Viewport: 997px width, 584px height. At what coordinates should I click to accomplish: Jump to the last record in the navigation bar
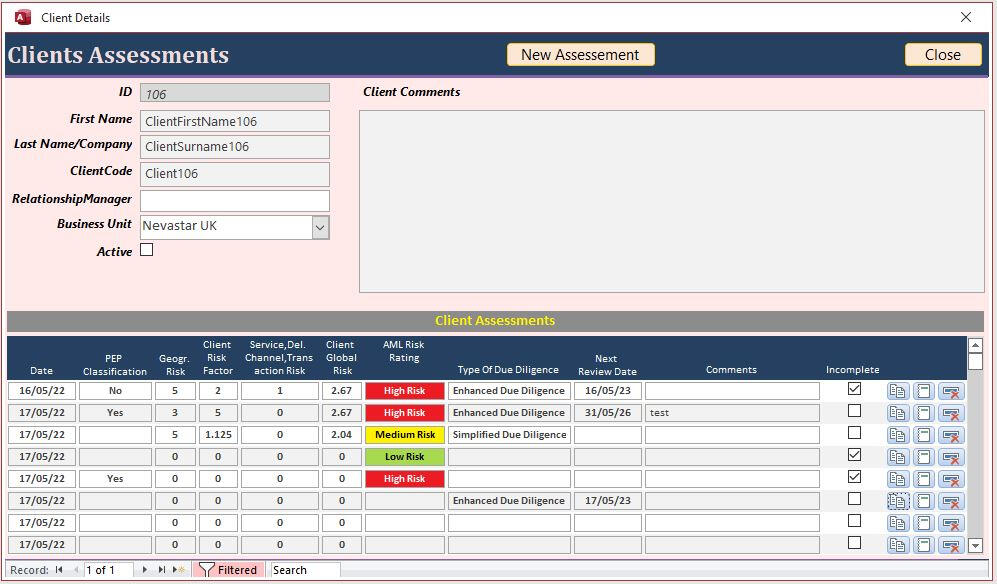[x=162, y=570]
